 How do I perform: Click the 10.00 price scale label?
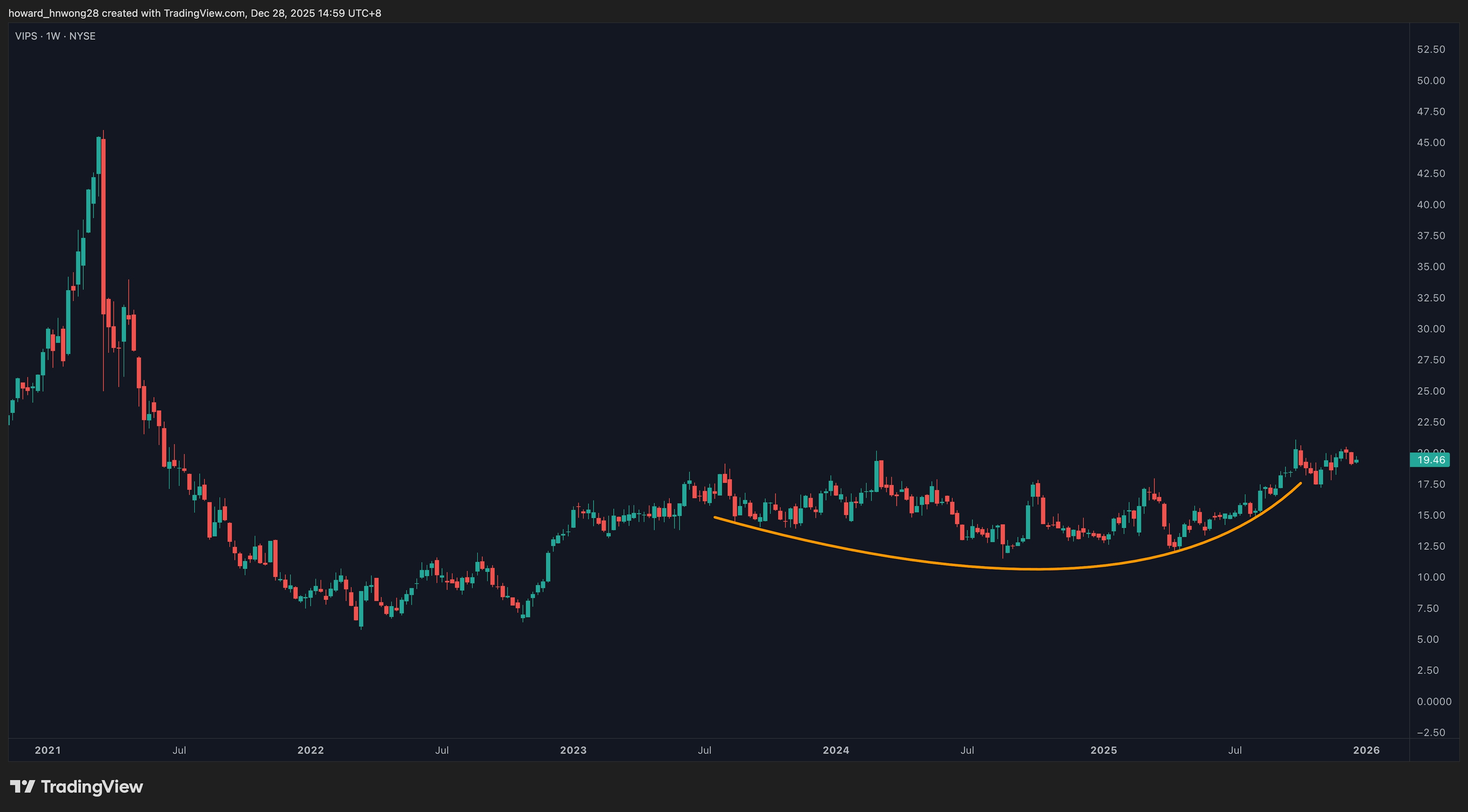pyautogui.click(x=1431, y=577)
